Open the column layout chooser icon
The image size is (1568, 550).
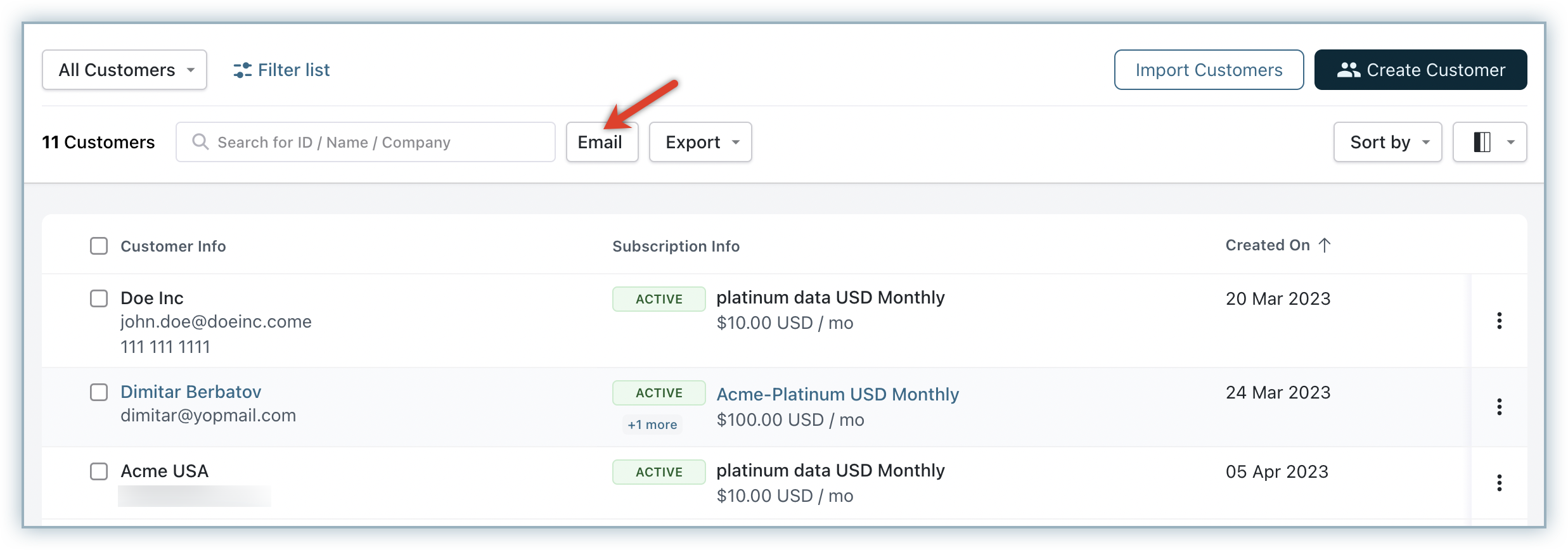click(1482, 142)
